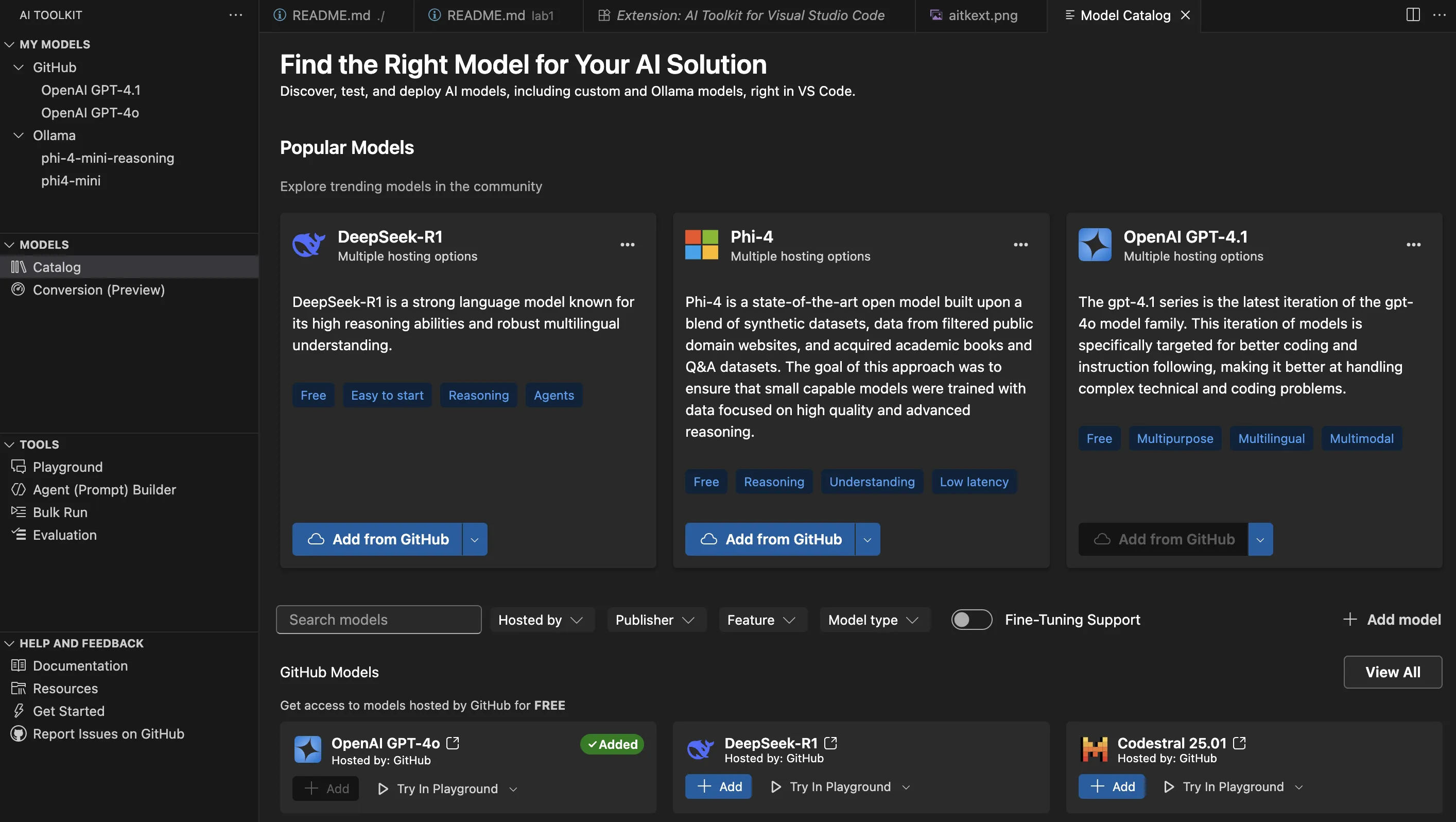Viewport: 1456px width, 822px height.
Task: Click the Conversion (Preview) icon
Action: click(x=18, y=289)
